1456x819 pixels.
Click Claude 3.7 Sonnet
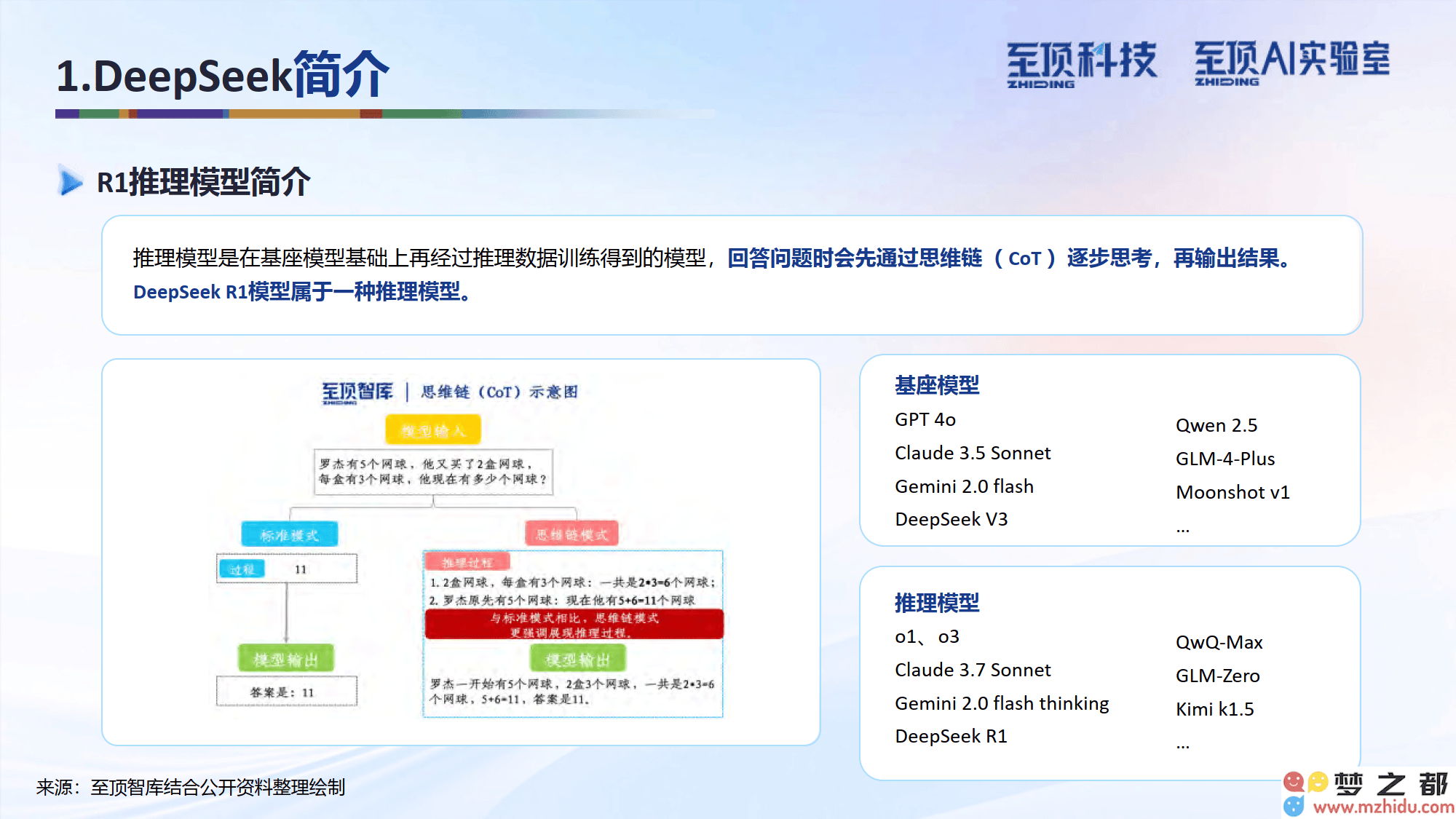(973, 670)
